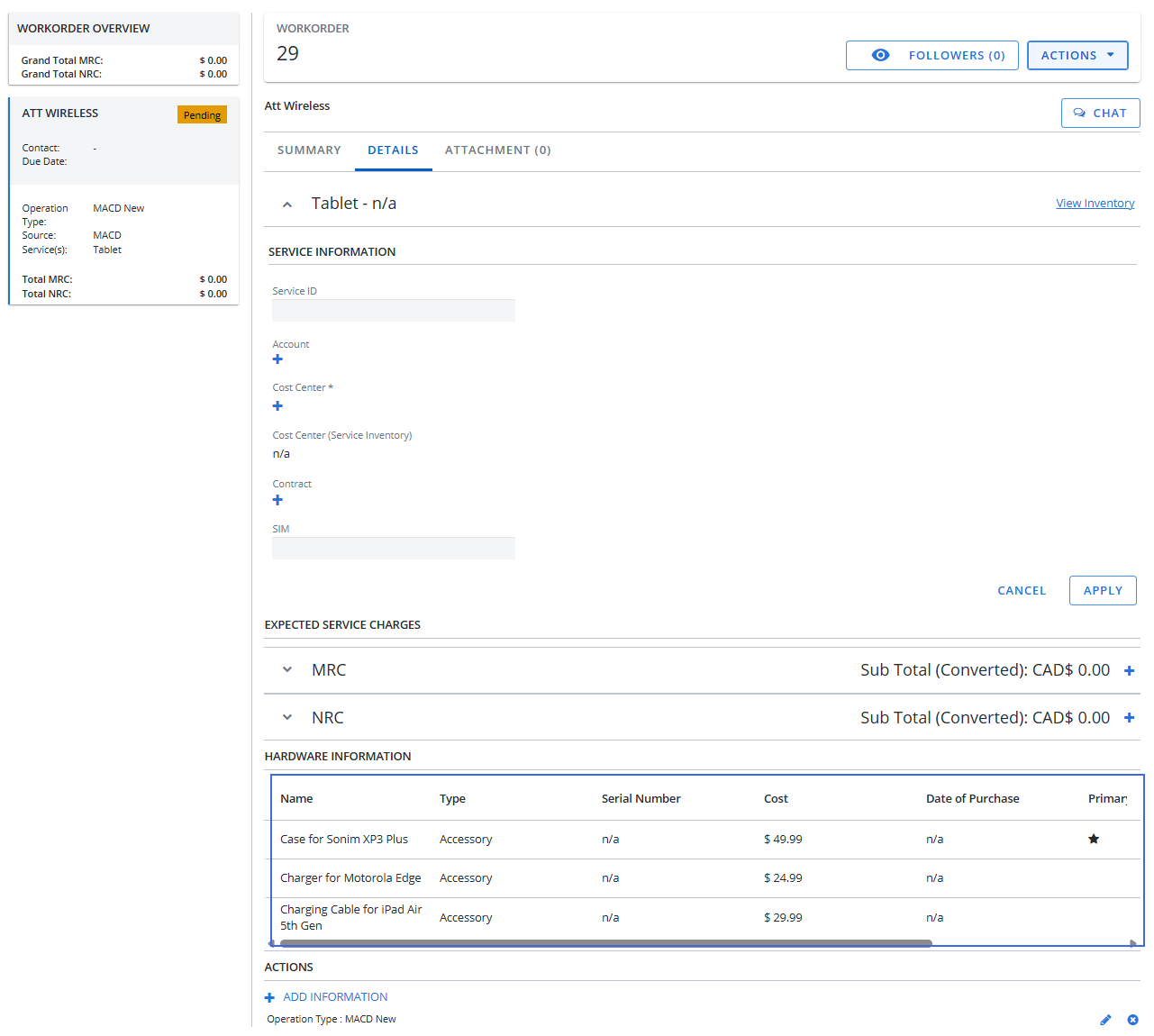
Task: Collapse the Tablet - n/a section
Action: [x=287, y=204]
